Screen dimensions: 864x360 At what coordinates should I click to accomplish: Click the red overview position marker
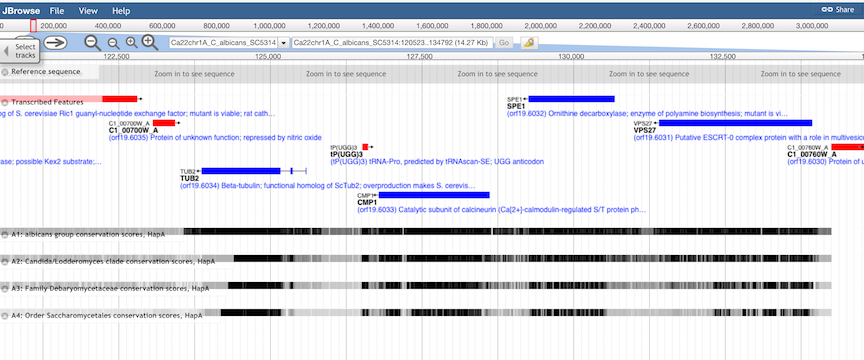click(33, 25)
